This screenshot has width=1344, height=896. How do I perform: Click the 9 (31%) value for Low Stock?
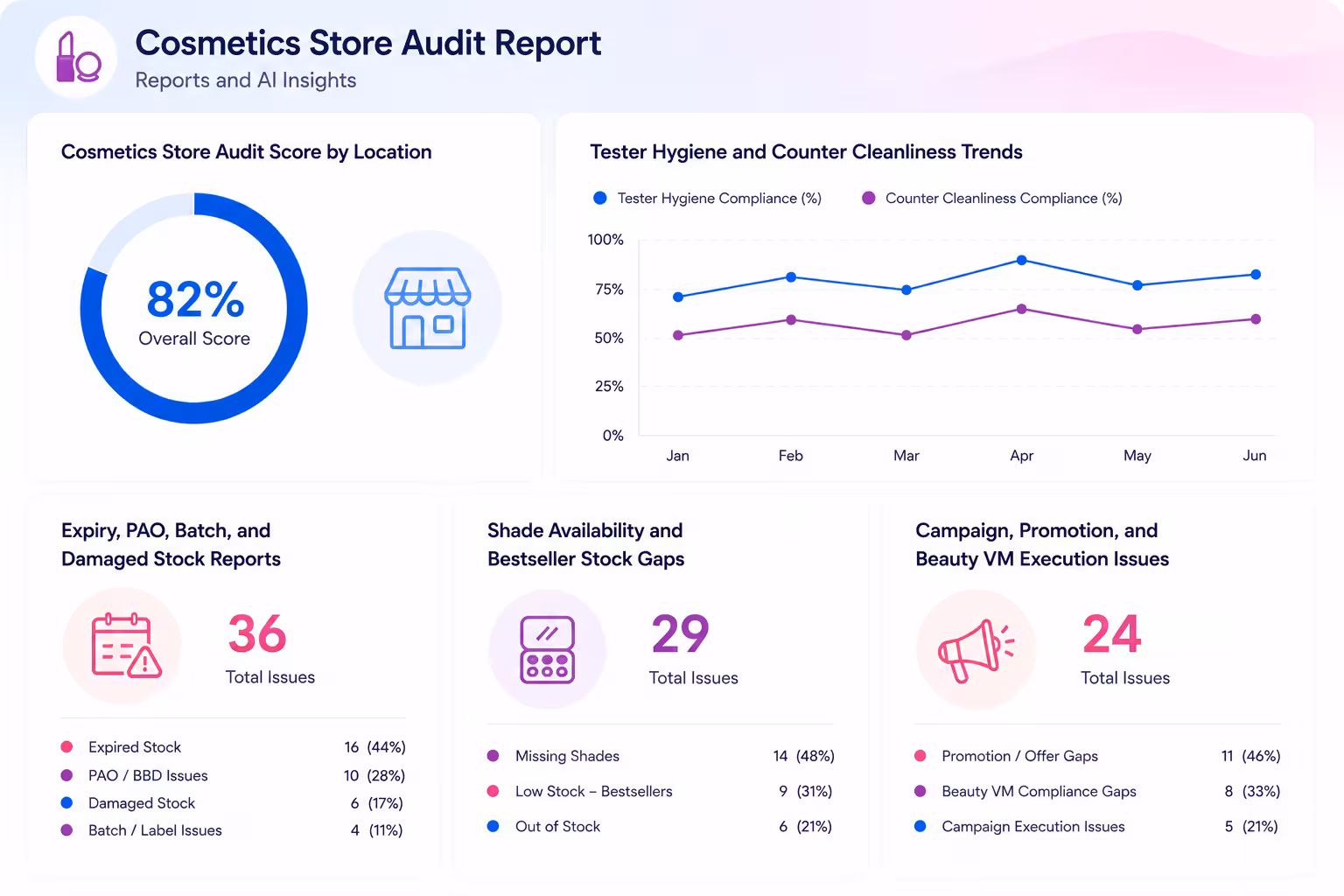tap(805, 792)
